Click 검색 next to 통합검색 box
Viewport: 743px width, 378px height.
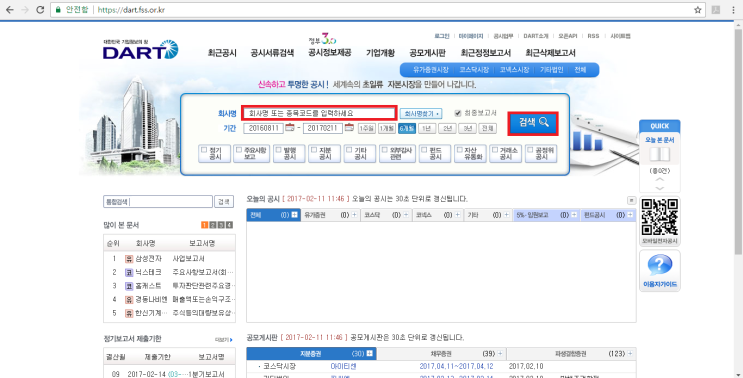point(224,202)
